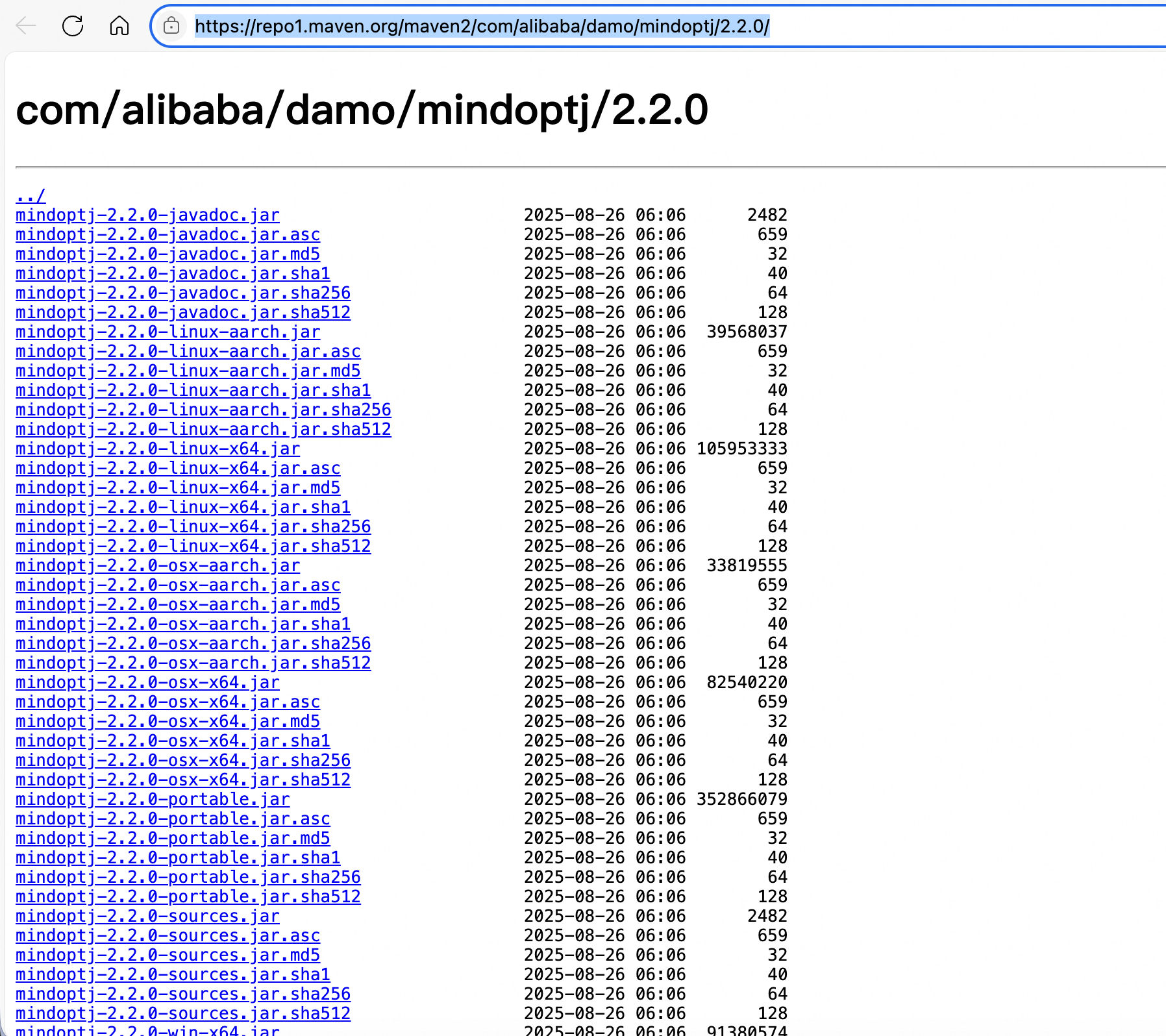The width and height of the screenshot is (1166, 1036).
Task: Open mindoptj-2.2.0-javadoc.jar.md5 checksum
Action: [167, 254]
